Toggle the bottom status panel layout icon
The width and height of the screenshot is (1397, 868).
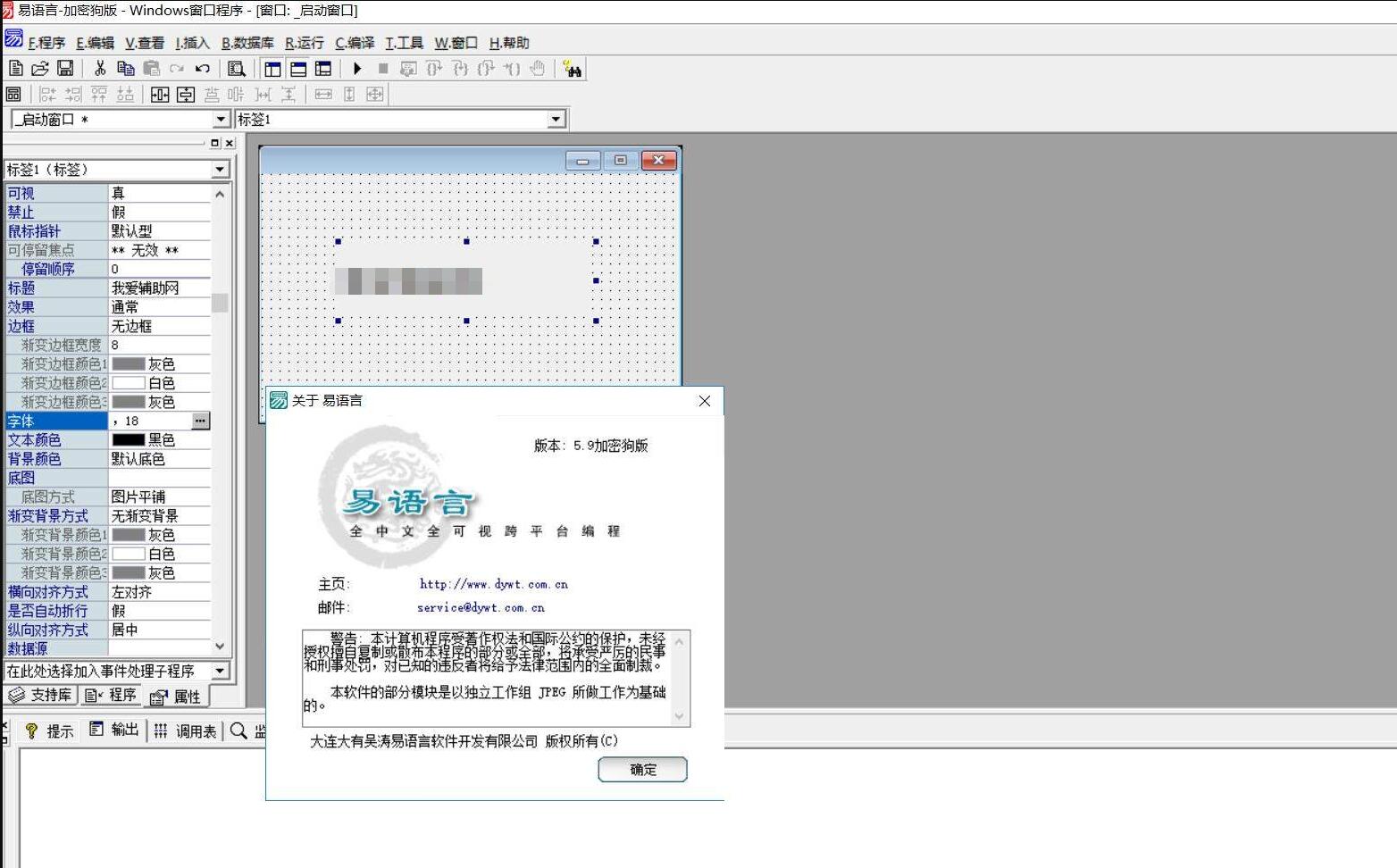(x=298, y=69)
